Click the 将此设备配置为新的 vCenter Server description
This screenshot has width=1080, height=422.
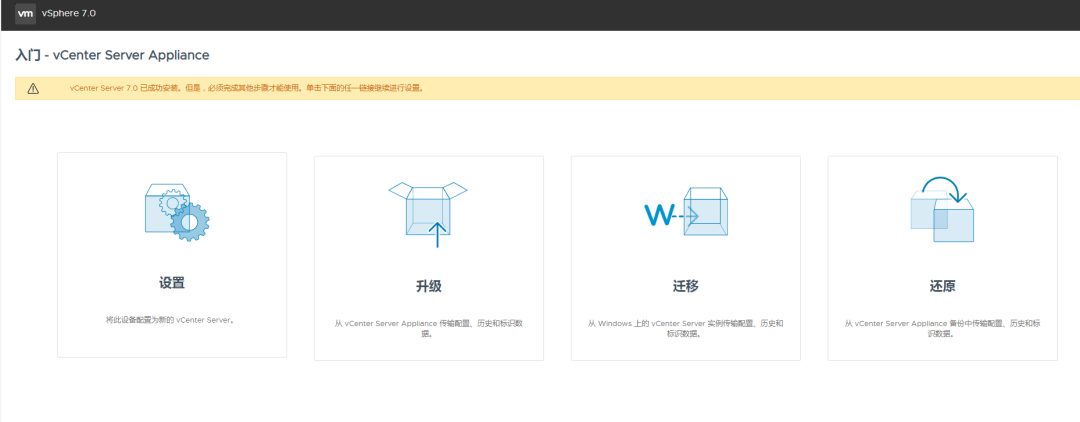pyautogui.click(x=172, y=320)
